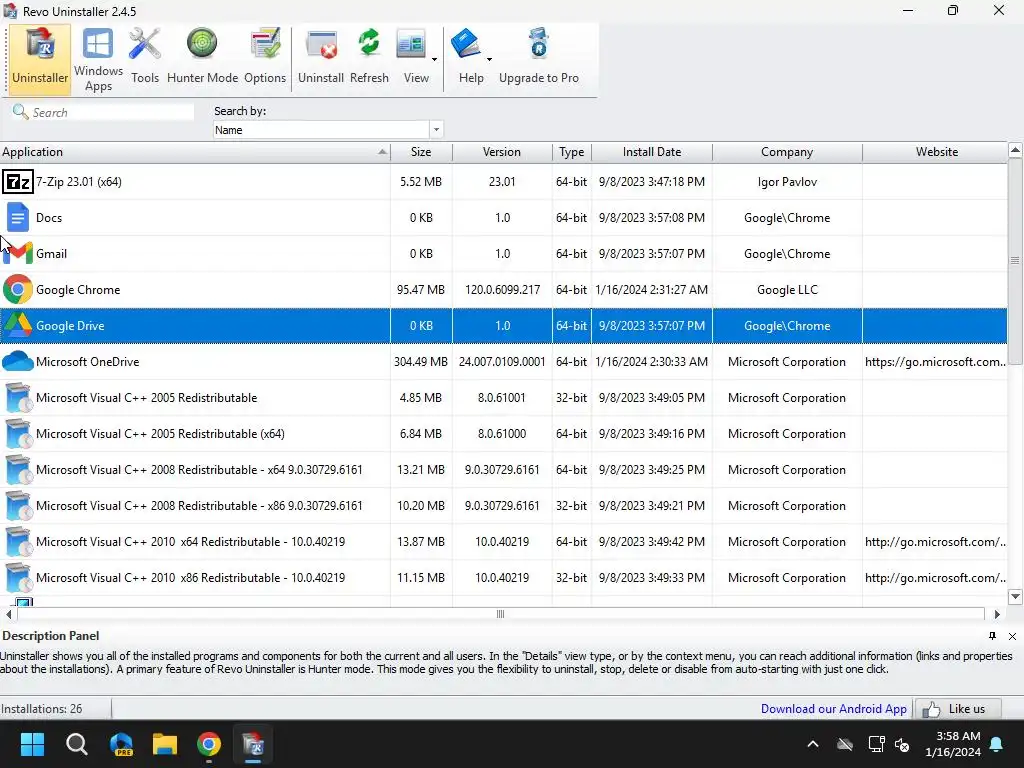Open taskbar Search
Viewport: 1024px width, 768px height.
pyautogui.click(x=76, y=744)
